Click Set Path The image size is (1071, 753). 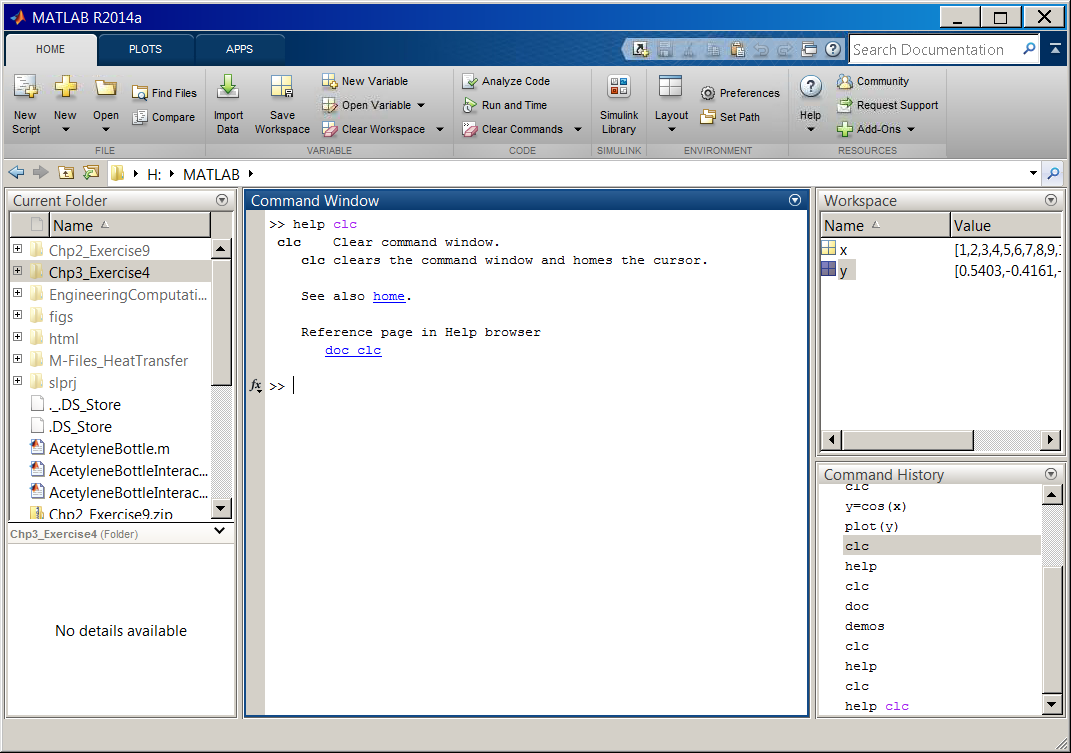coord(730,117)
